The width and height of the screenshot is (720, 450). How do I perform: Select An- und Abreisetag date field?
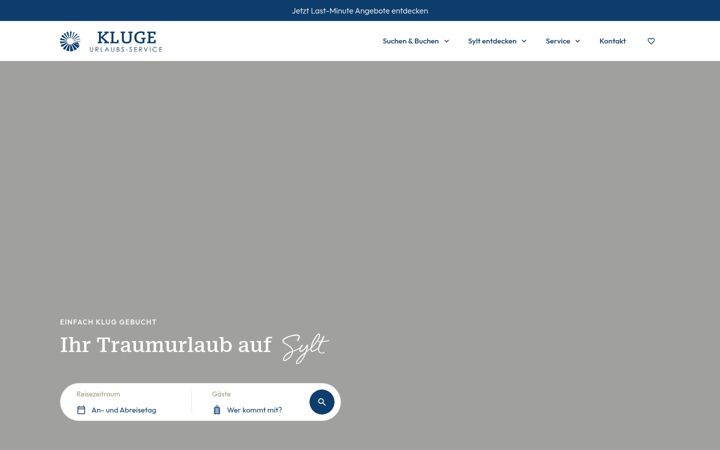[124, 410]
